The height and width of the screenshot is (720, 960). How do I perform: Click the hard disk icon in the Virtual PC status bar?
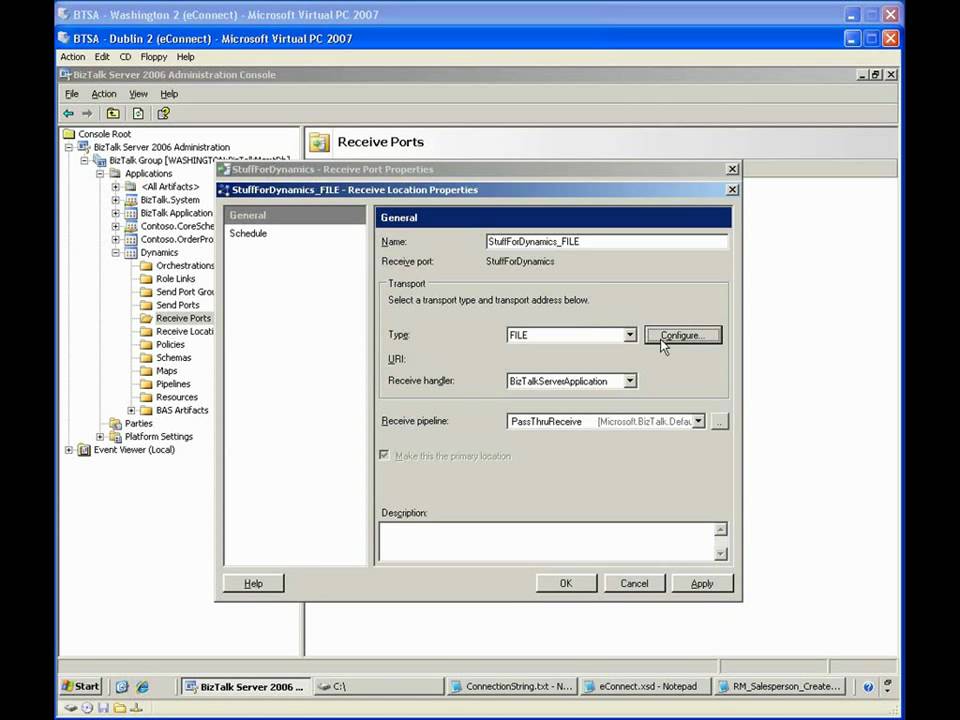[x=71, y=708]
